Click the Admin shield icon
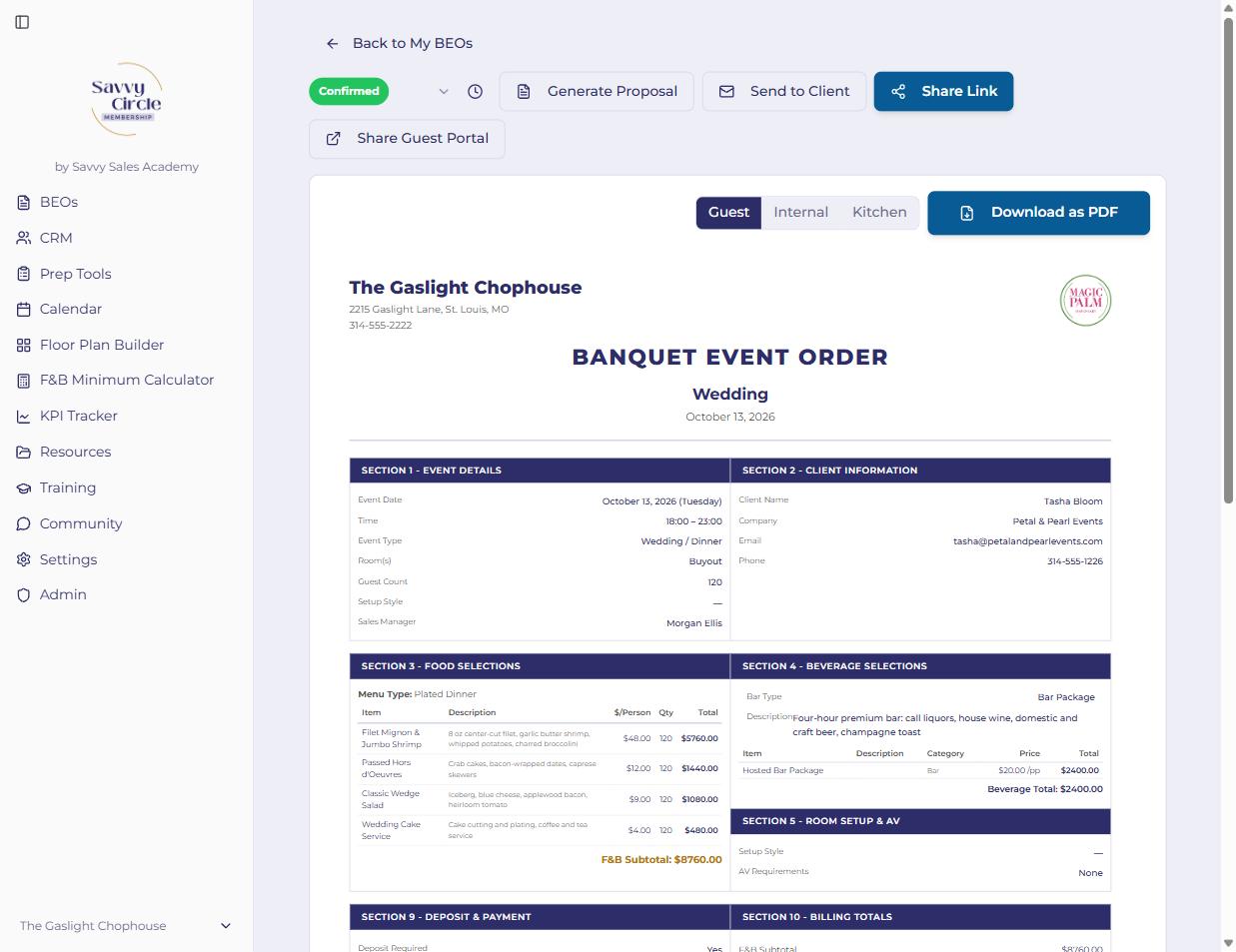The height and width of the screenshot is (952, 1236). point(24,594)
